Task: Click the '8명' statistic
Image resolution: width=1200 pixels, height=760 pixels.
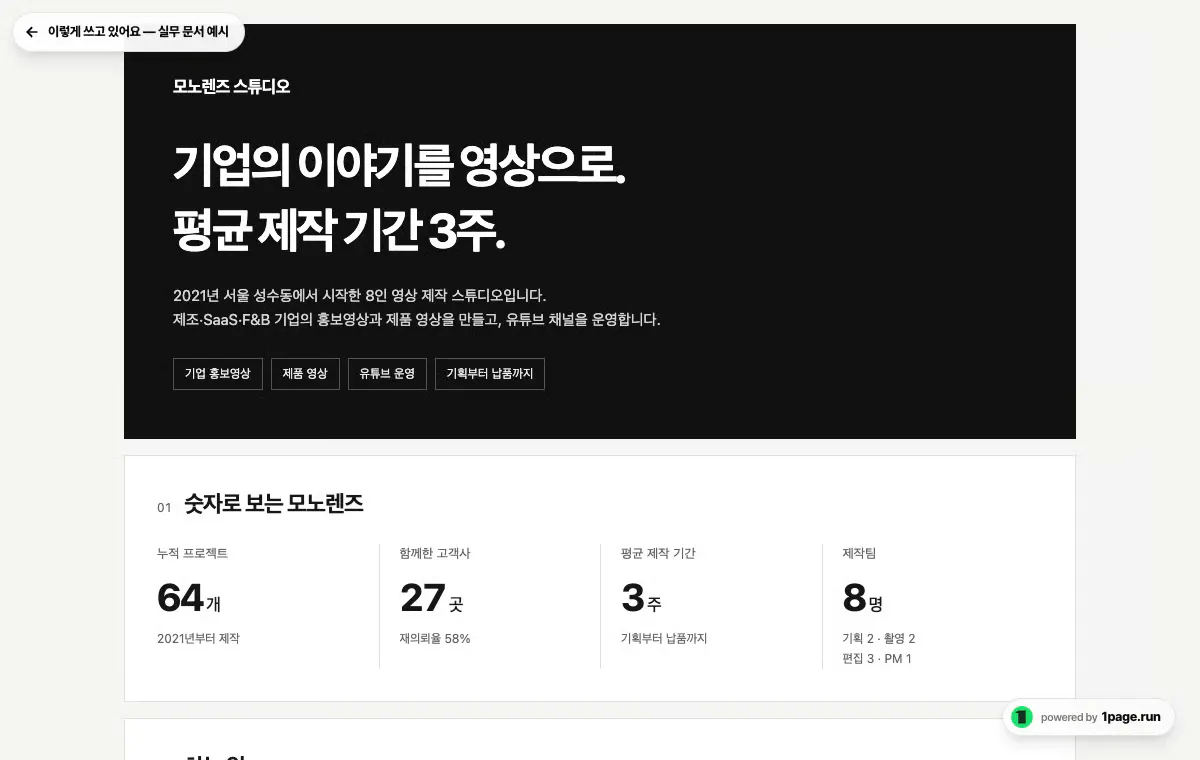Action: [x=863, y=598]
